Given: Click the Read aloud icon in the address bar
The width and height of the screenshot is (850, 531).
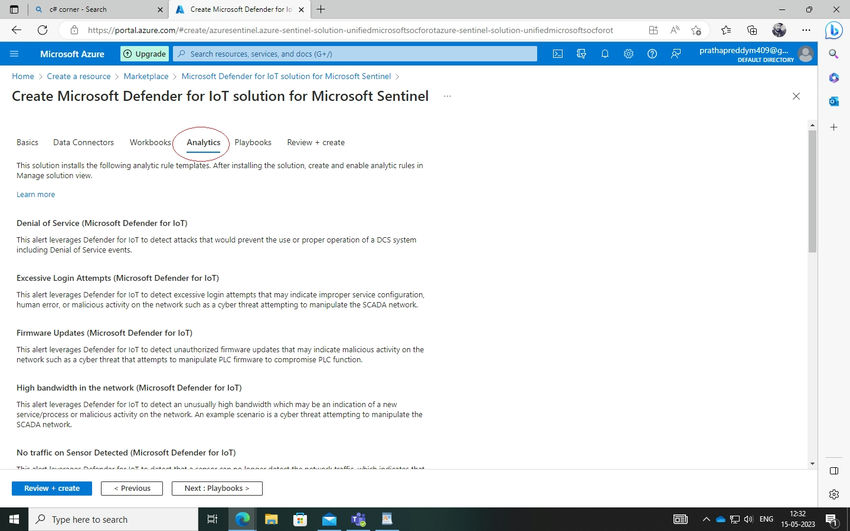Looking at the screenshot, I should pyautogui.click(x=675, y=30).
